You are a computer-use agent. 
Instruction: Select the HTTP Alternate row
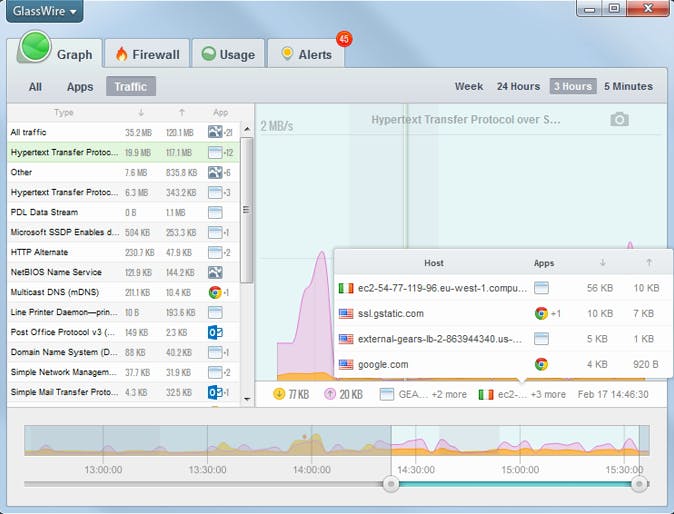[123, 252]
